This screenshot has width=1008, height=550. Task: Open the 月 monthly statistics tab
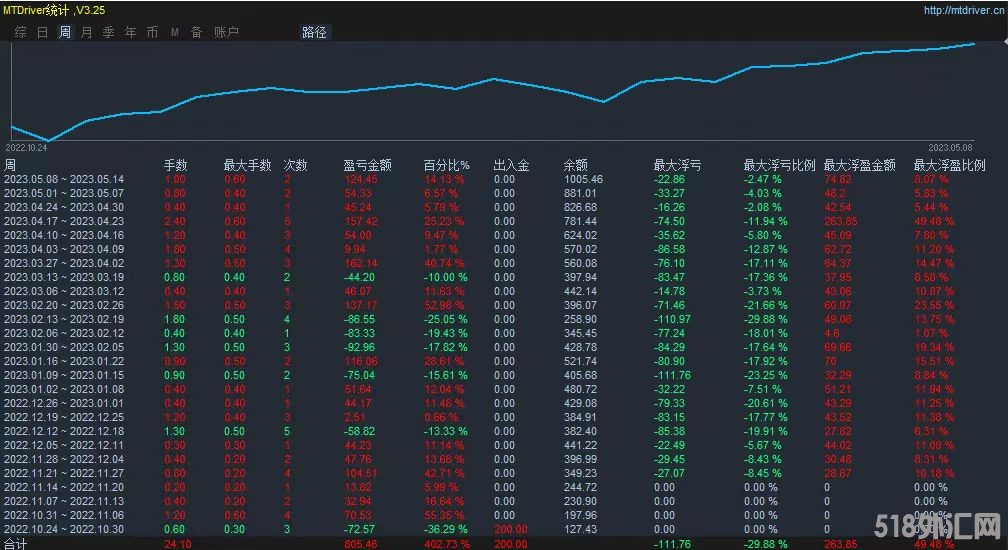tap(87, 32)
